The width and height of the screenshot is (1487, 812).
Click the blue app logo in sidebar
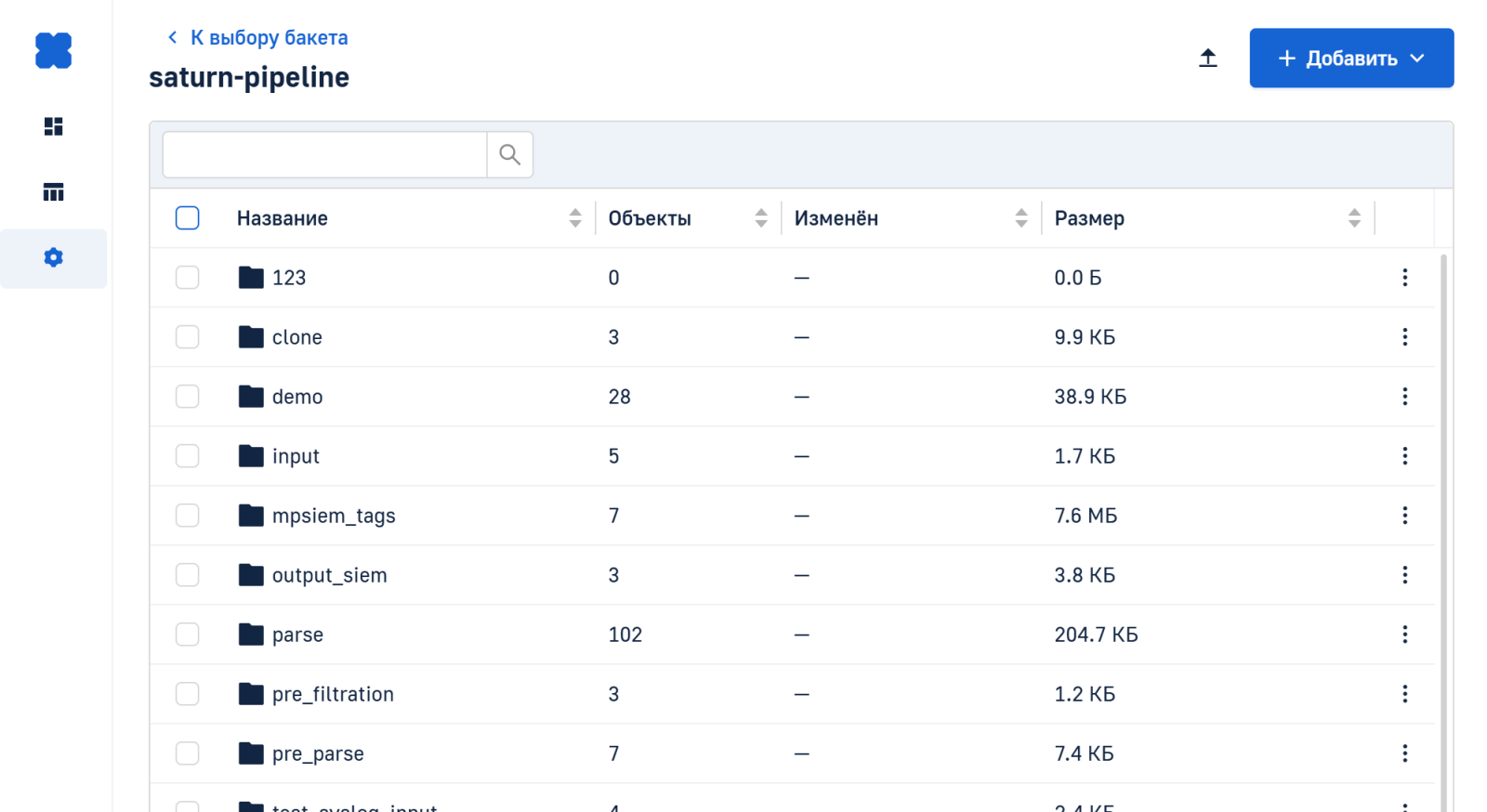(53, 51)
